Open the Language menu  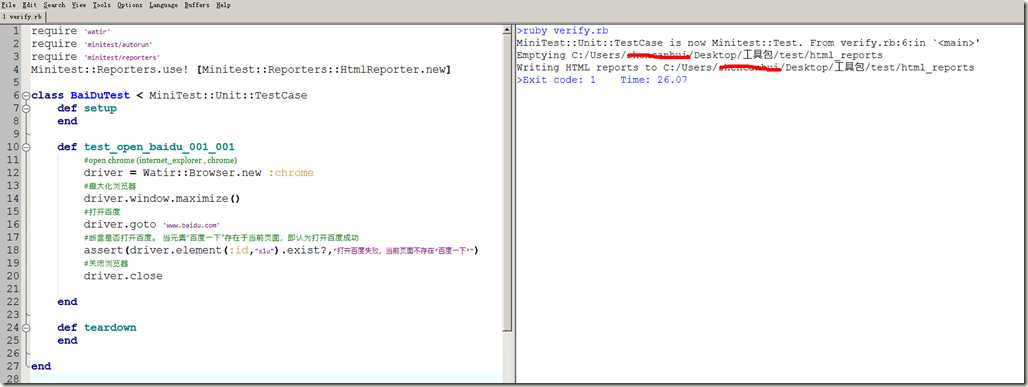(163, 5)
